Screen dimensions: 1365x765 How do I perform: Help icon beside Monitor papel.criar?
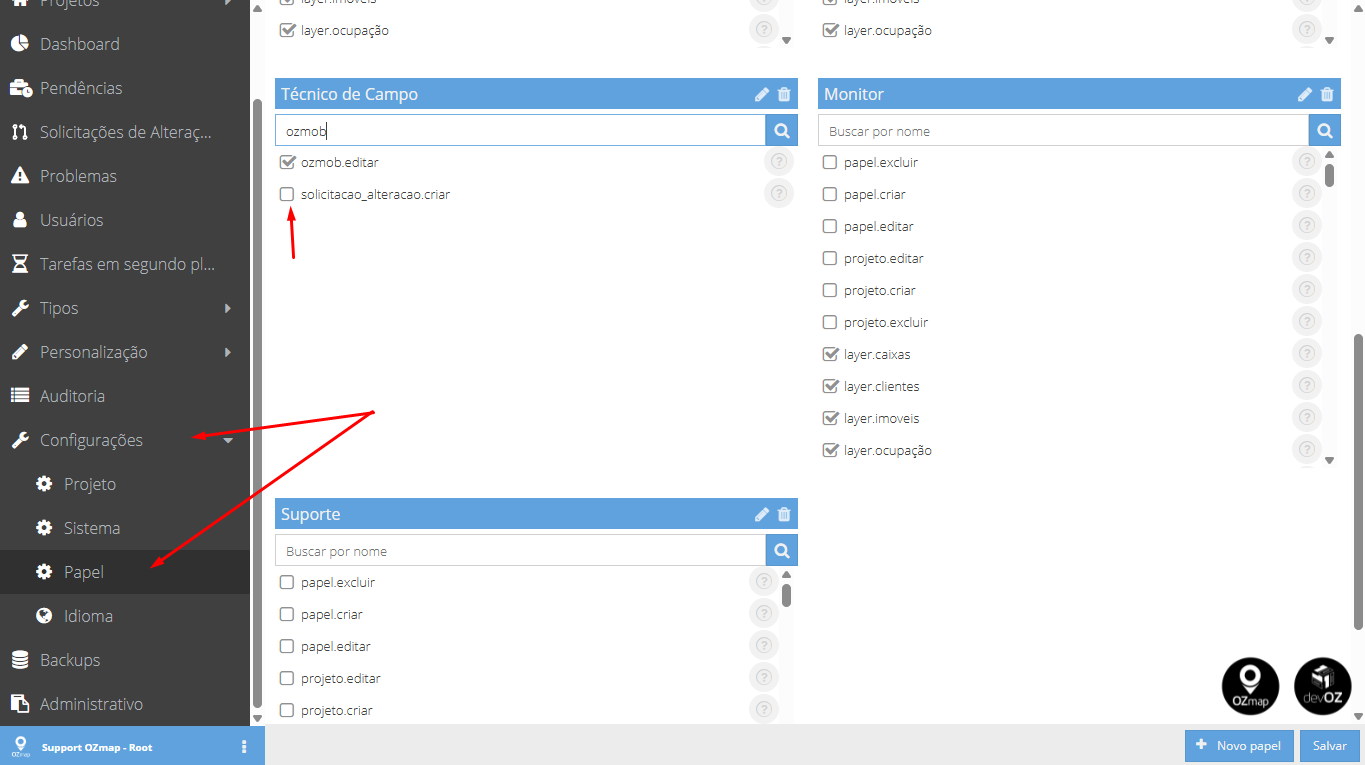tap(1306, 194)
